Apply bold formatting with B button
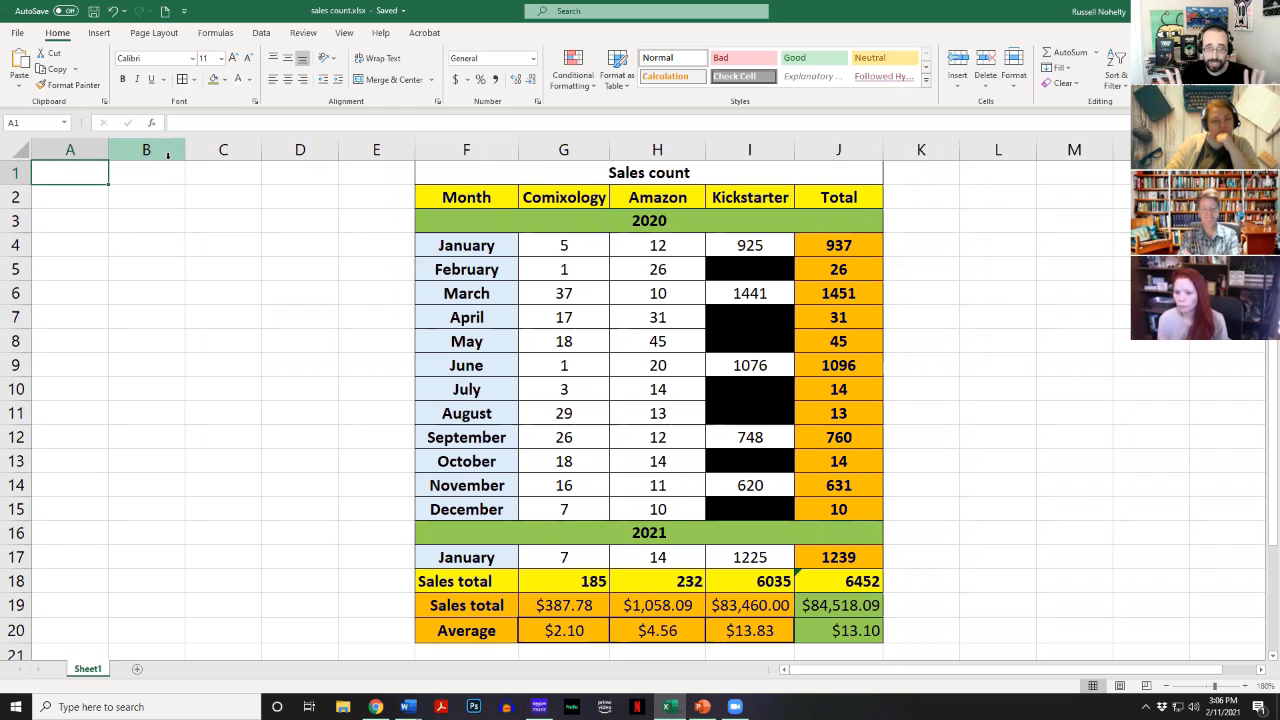Image resolution: width=1280 pixels, height=720 pixels. point(123,79)
